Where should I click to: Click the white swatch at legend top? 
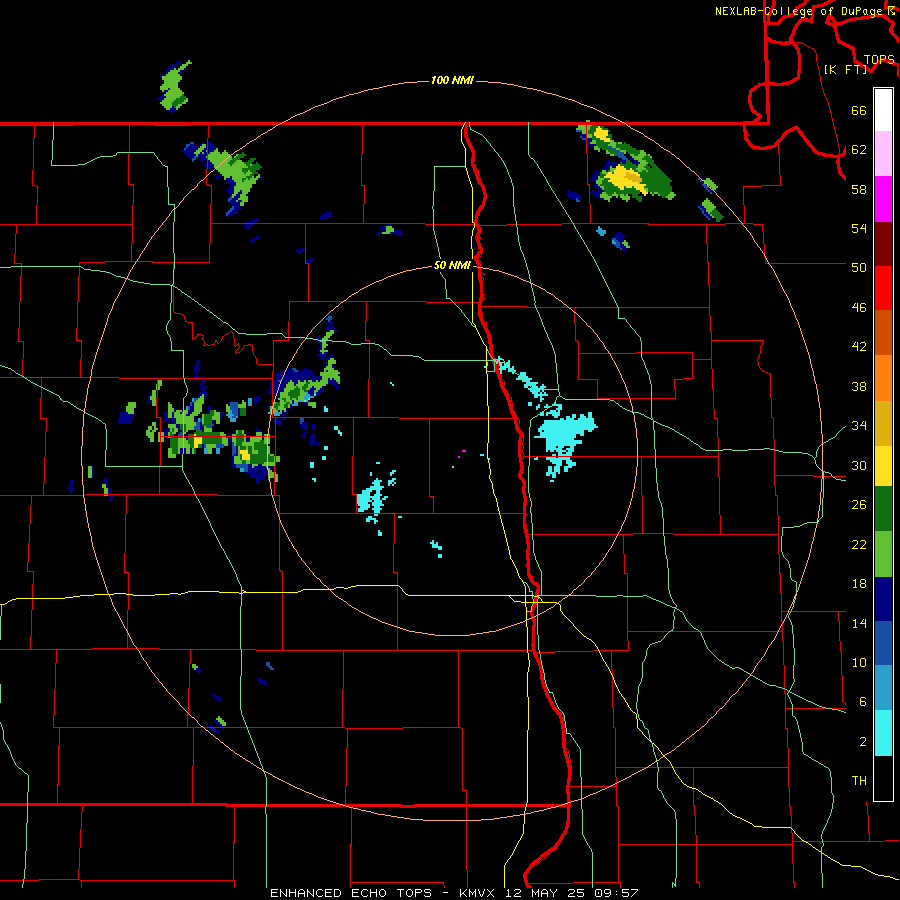pyautogui.click(x=883, y=110)
